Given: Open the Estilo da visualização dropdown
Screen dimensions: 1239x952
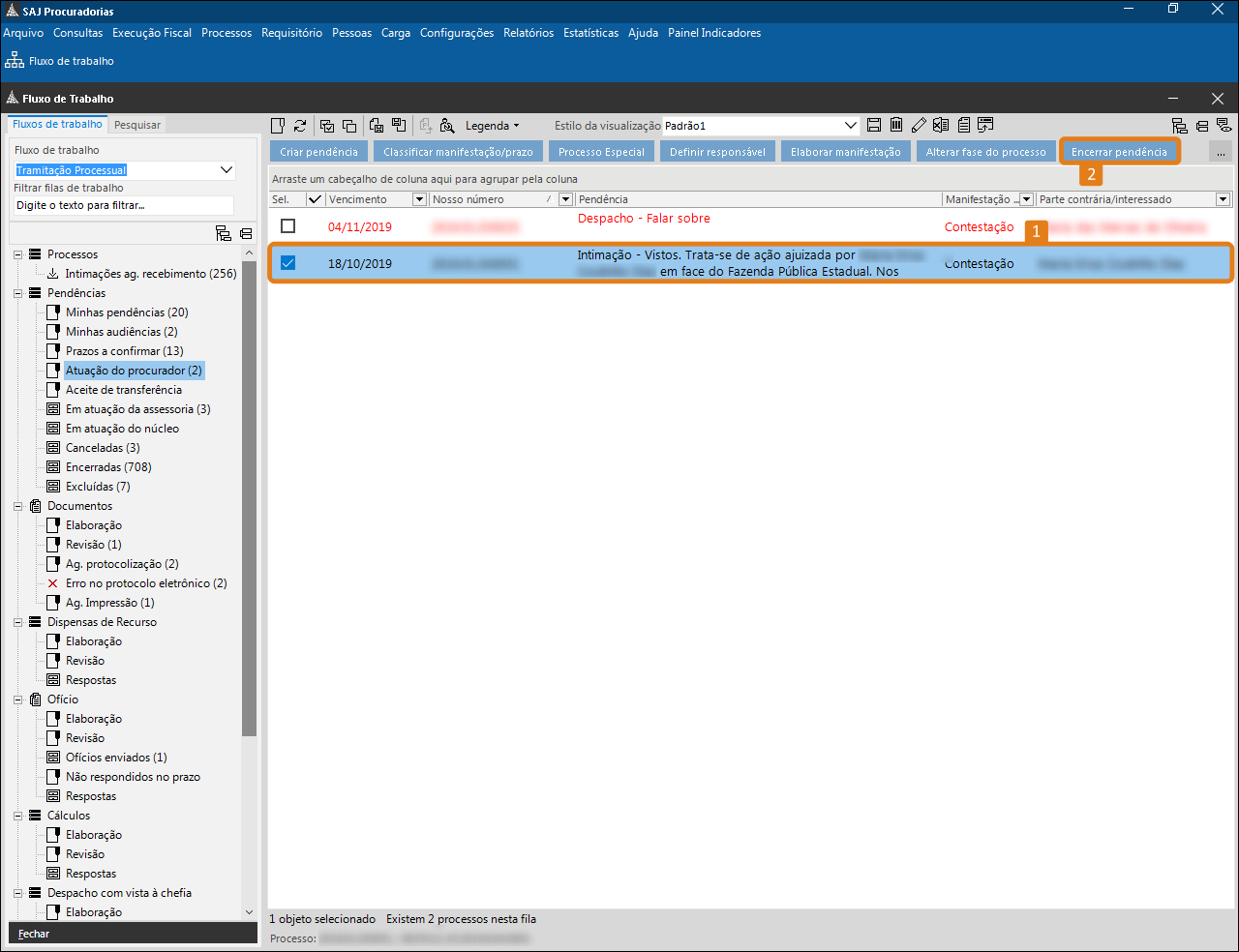Looking at the screenshot, I should pyautogui.click(x=851, y=126).
